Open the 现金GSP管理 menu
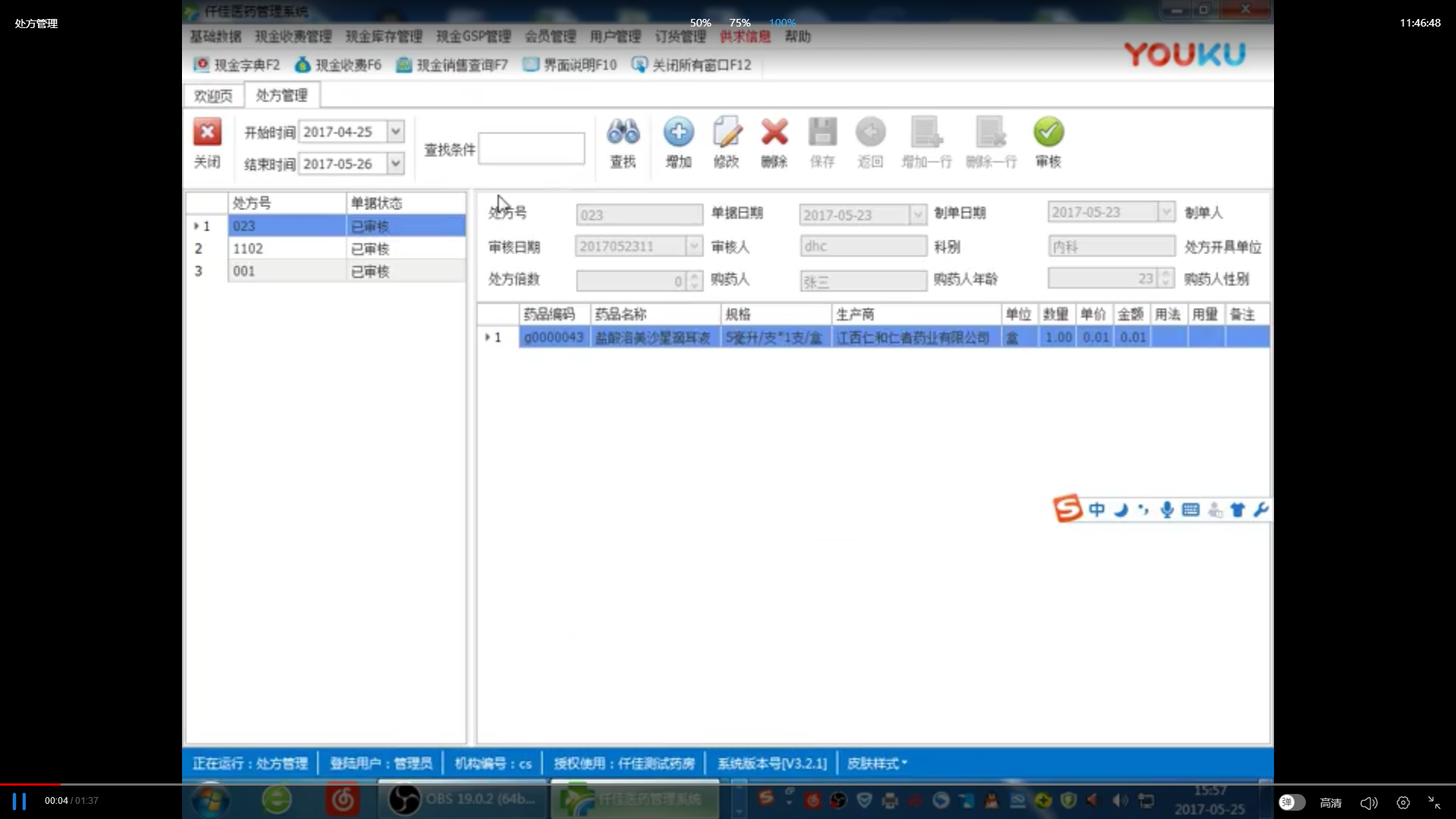Viewport: 1456px width, 819px height. point(473,36)
